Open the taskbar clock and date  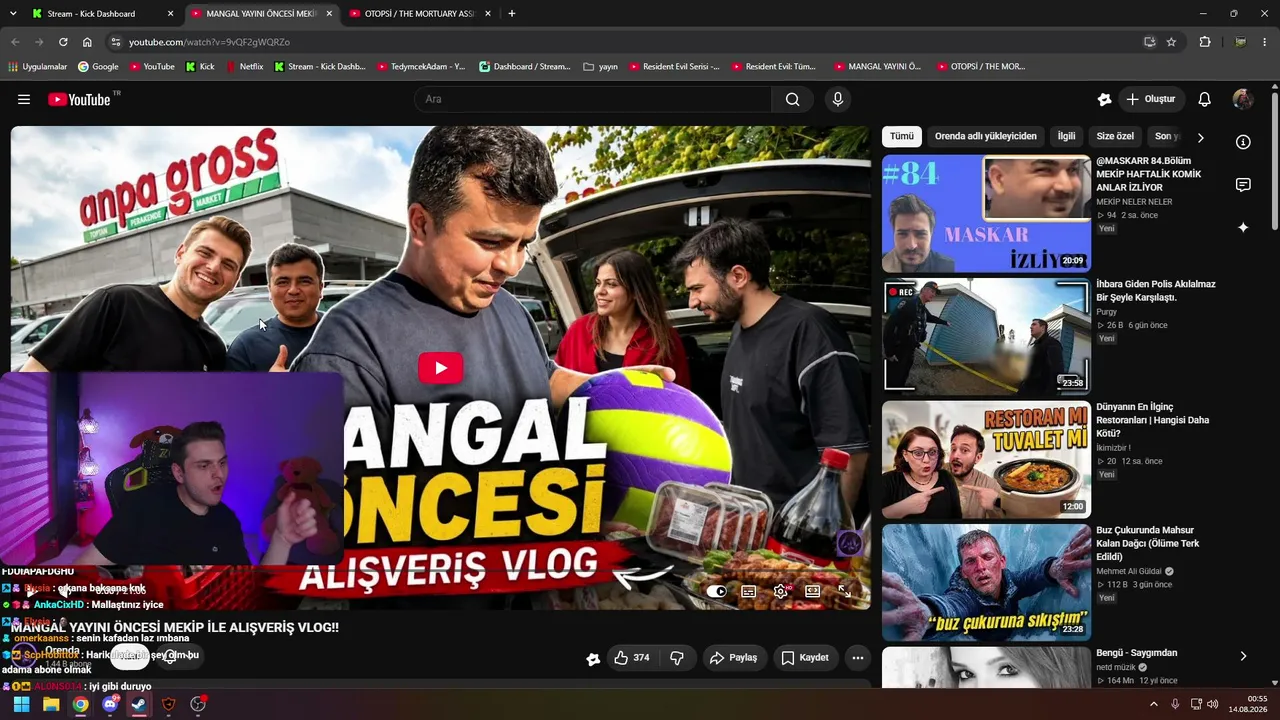tap(1249, 704)
